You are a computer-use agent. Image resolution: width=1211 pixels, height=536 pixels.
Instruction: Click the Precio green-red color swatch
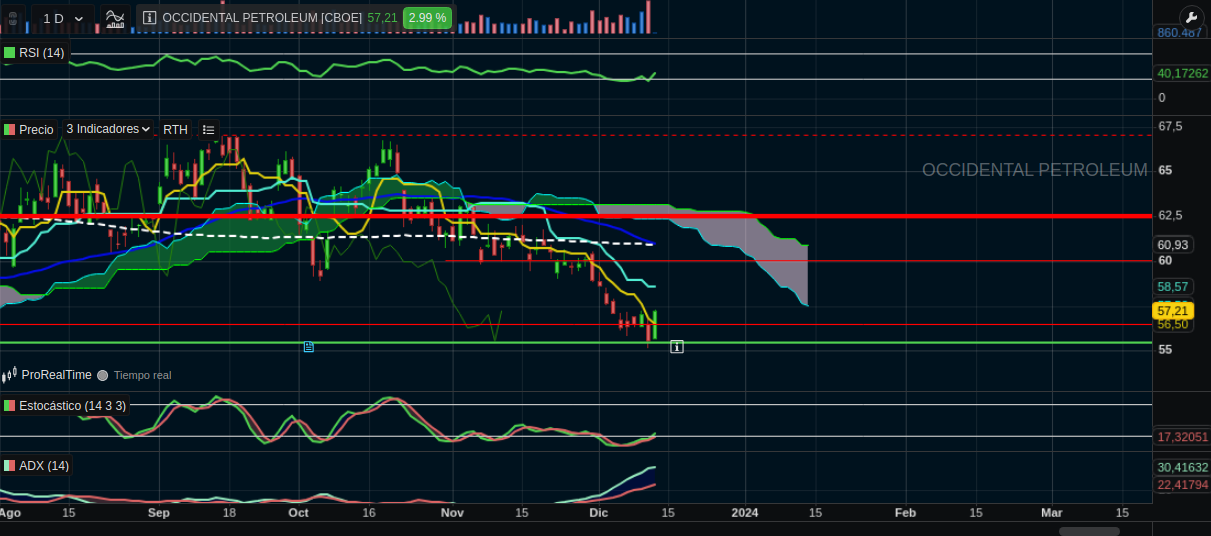click(10, 129)
